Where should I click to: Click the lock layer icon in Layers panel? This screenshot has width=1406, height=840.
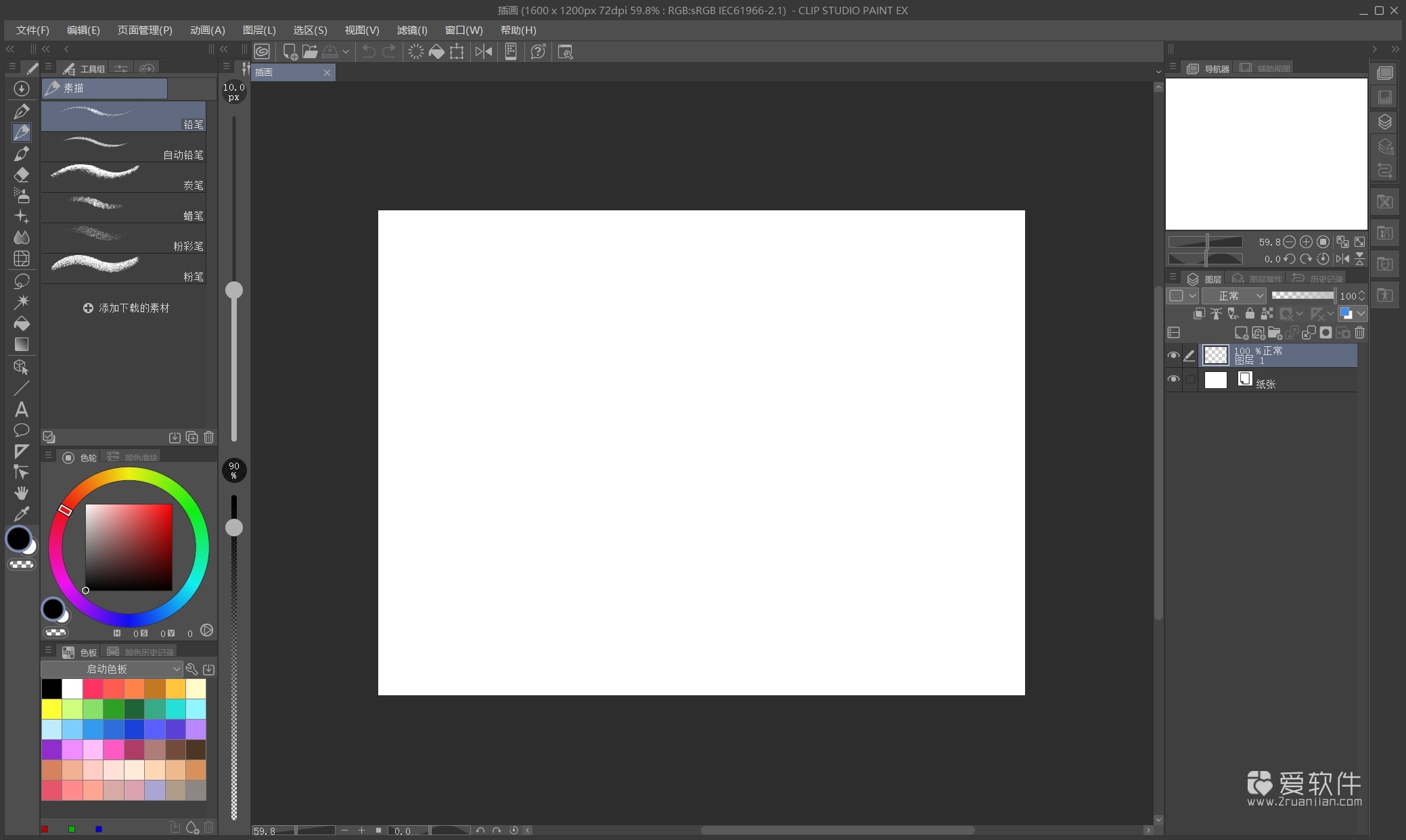[x=1250, y=314]
